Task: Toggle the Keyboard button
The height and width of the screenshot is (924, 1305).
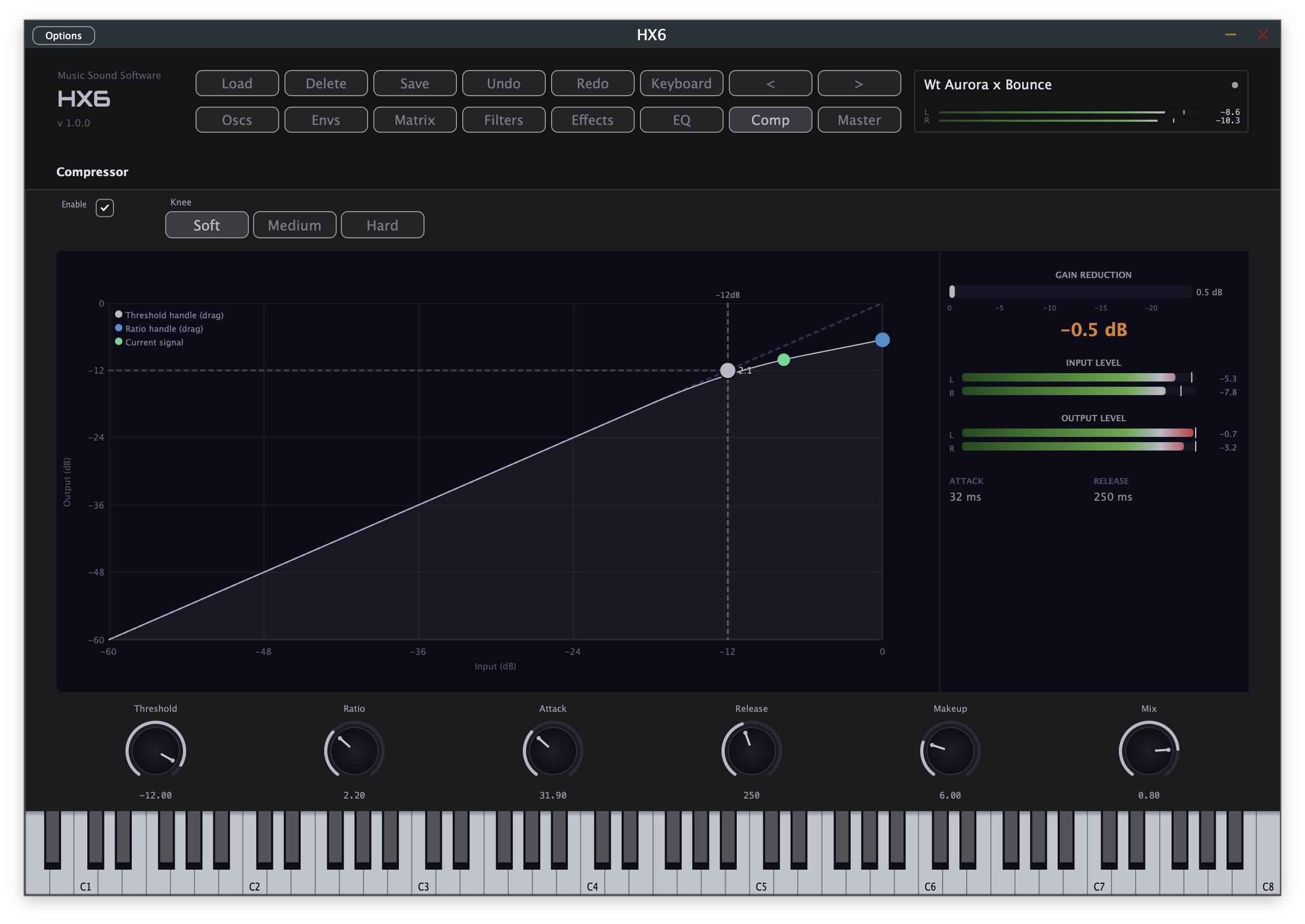Action: 681,84
